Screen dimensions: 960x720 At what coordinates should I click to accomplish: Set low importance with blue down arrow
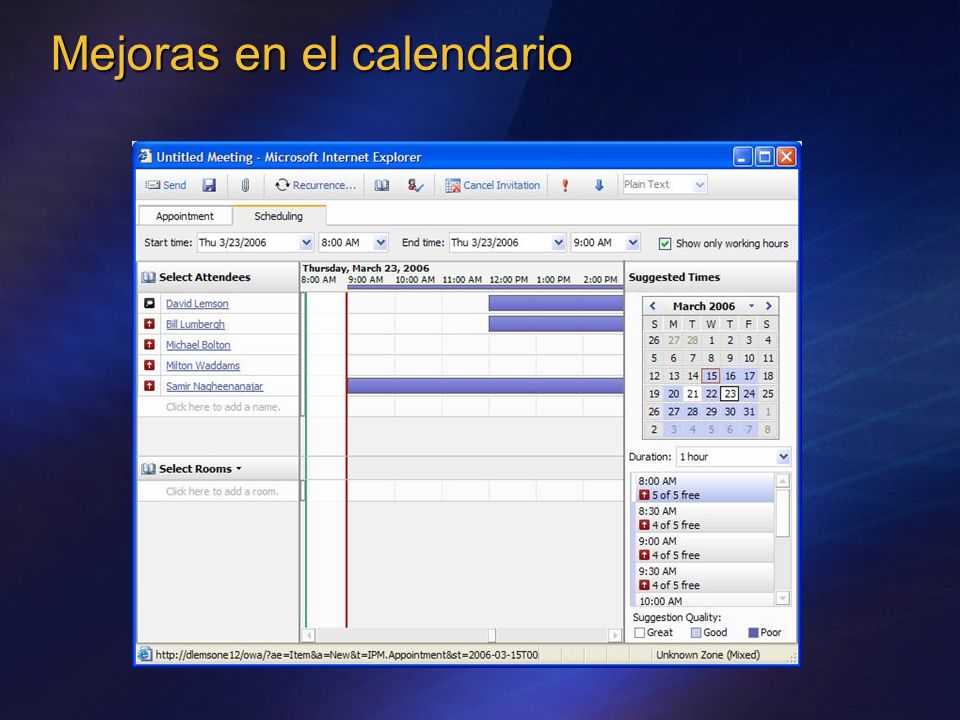tap(599, 185)
